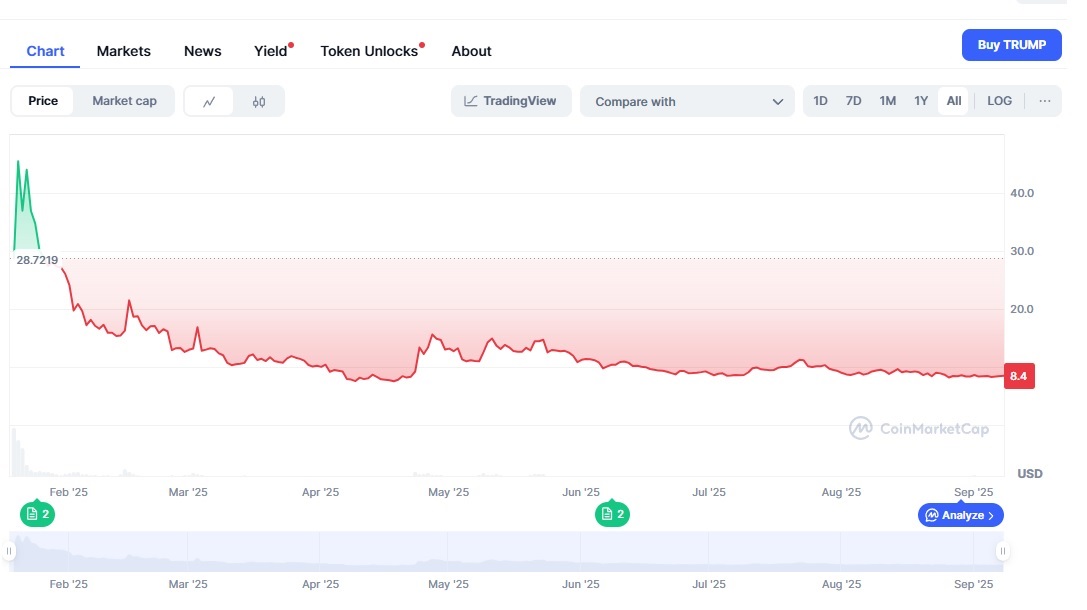Grab the right range slider handle

1002,551
